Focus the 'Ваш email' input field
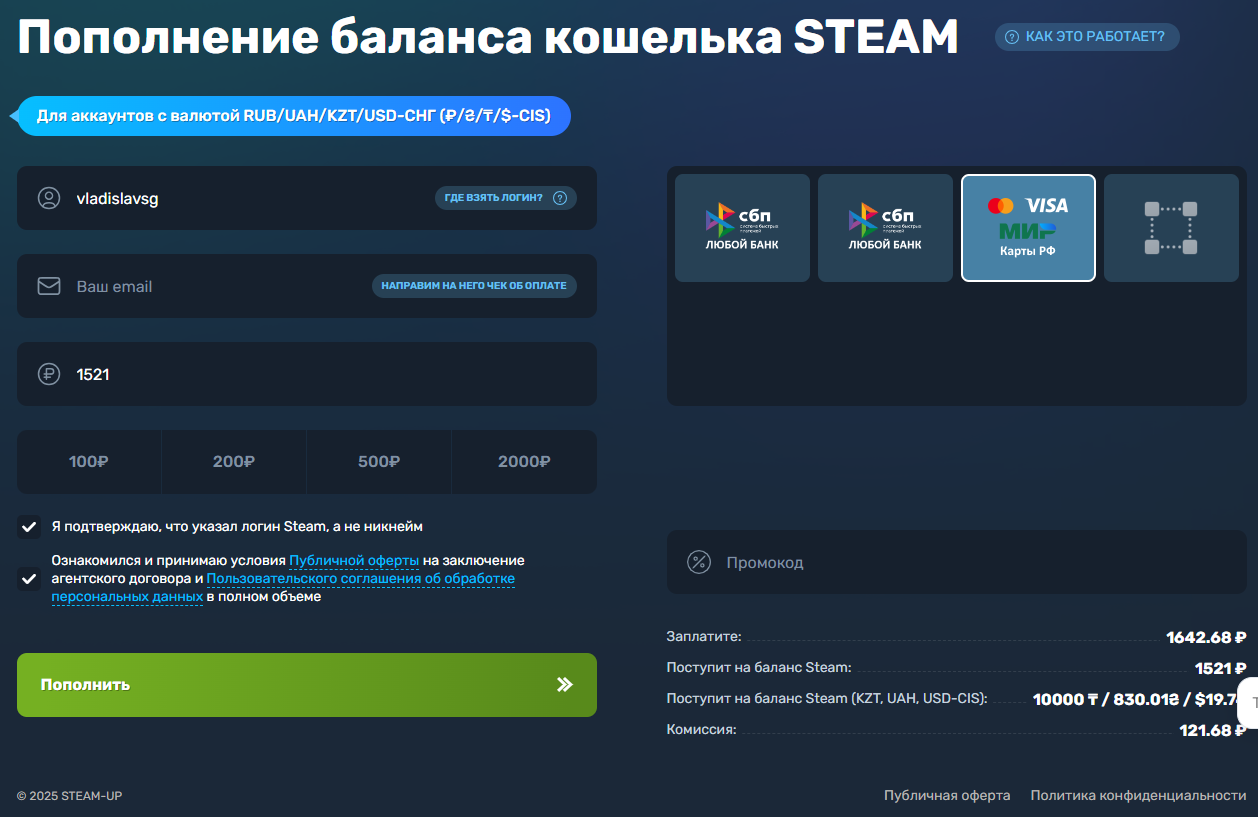The width and height of the screenshot is (1258, 817). coord(307,286)
